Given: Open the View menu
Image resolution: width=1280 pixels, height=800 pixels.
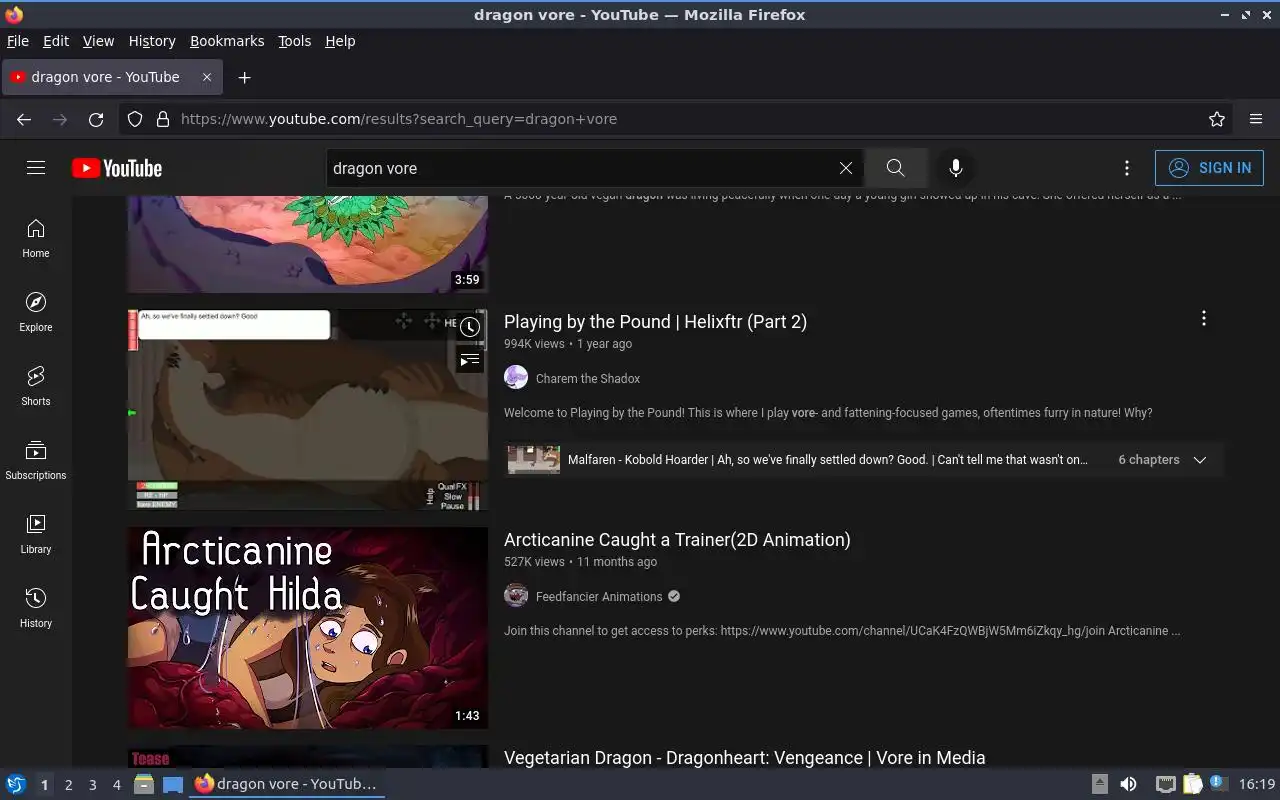Looking at the screenshot, I should [98, 41].
